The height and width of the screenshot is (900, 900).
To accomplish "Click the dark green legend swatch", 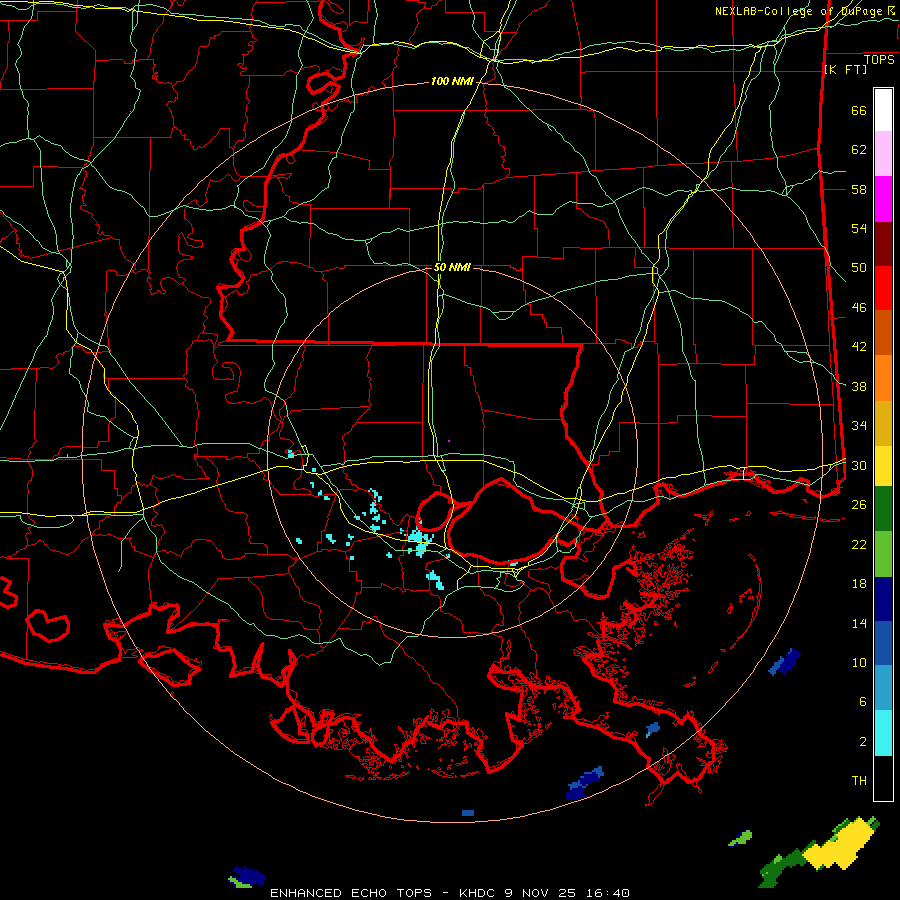I will click(883, 509).
